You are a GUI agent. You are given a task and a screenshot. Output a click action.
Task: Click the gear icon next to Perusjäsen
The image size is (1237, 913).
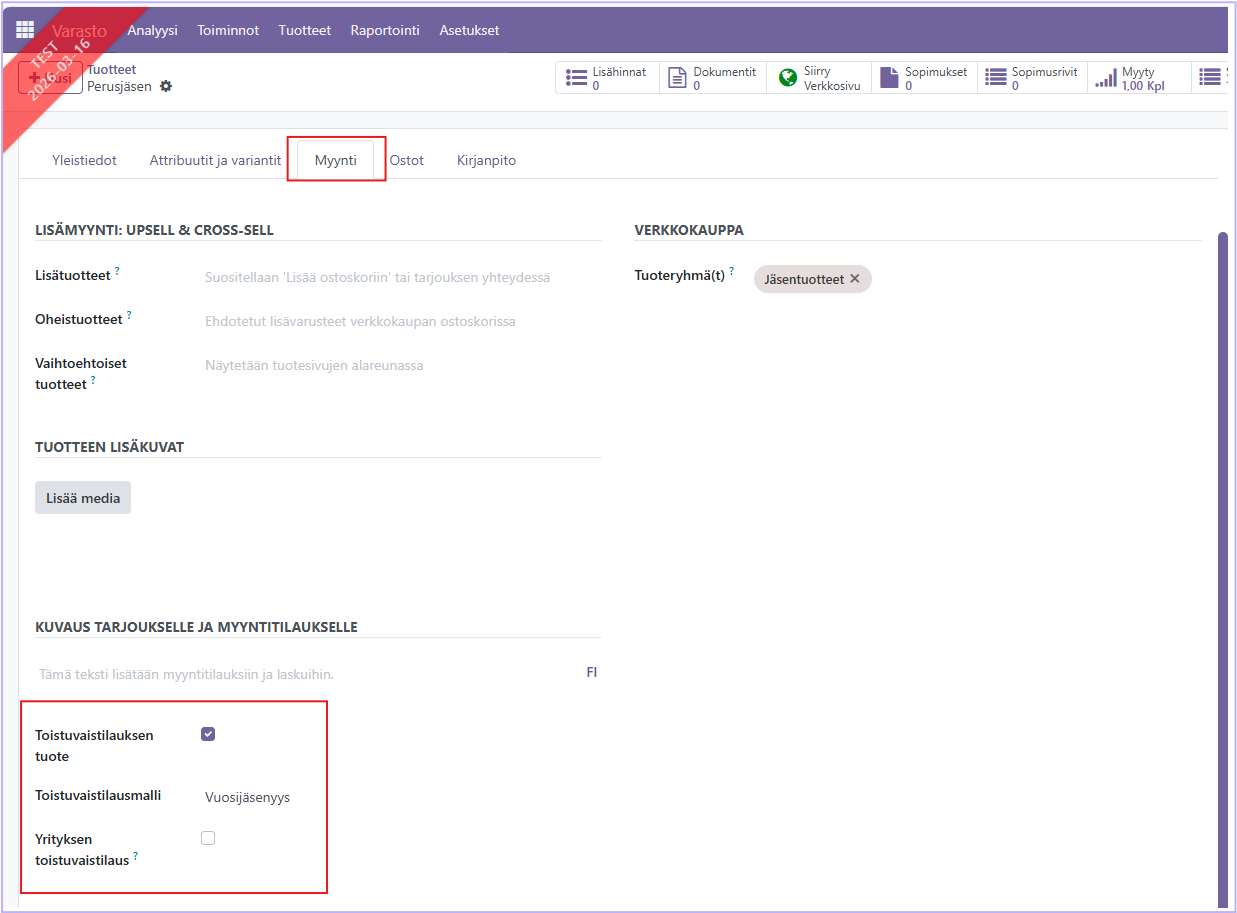[x=166, y=87]
